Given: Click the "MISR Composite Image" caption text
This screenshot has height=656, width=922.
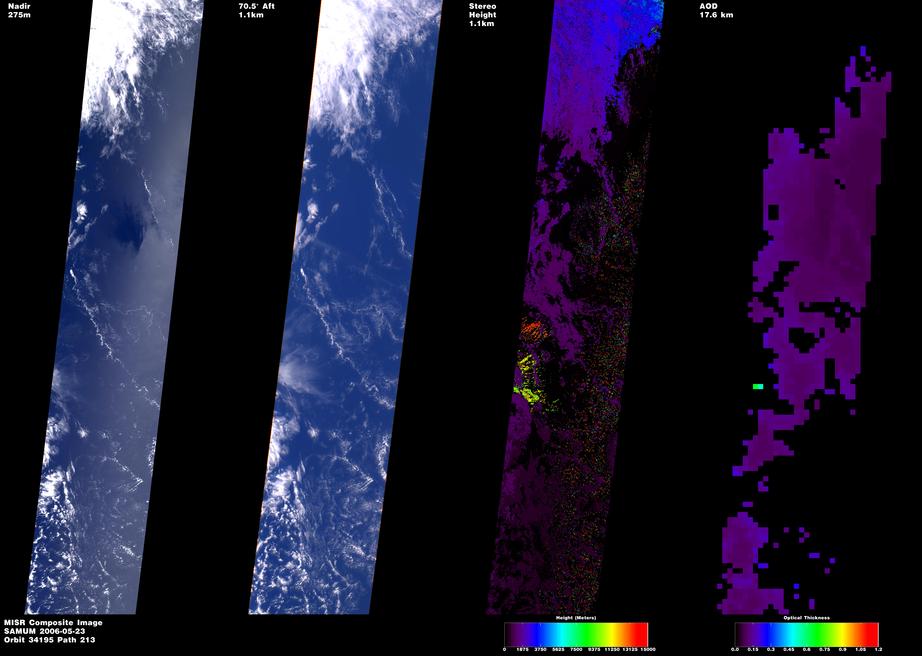Looking at the screenshot, I should point(53,622).
